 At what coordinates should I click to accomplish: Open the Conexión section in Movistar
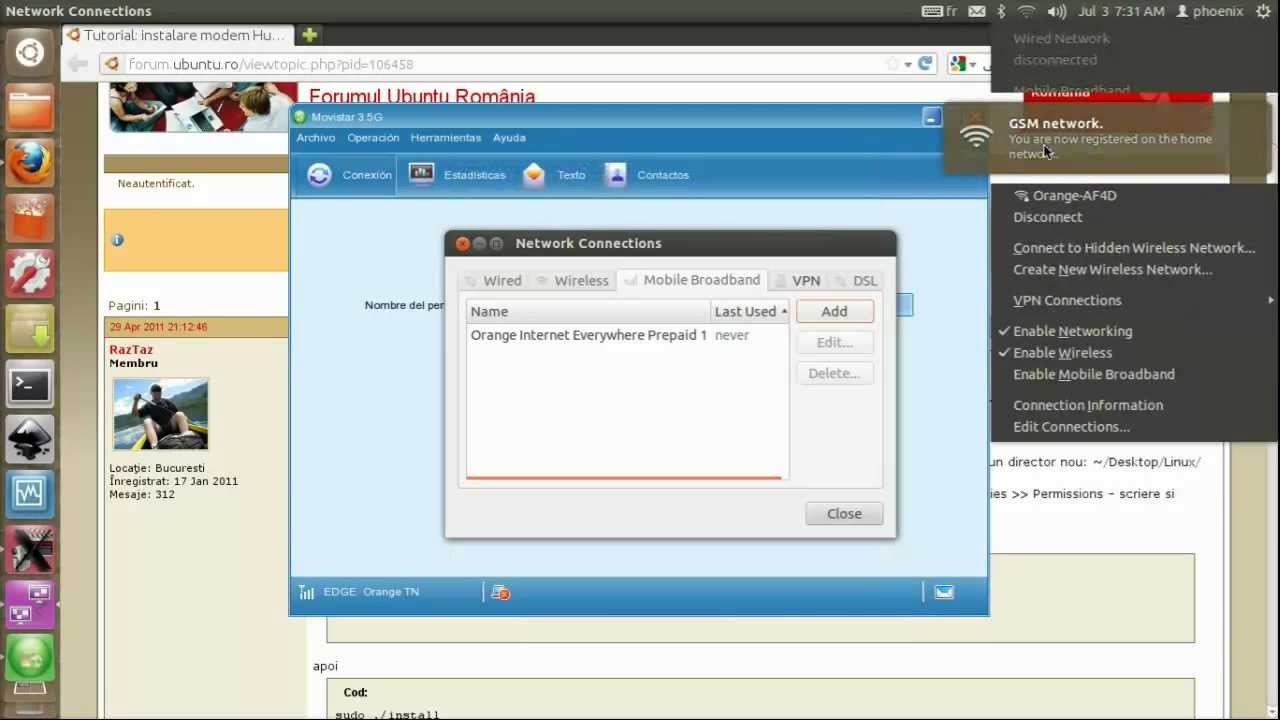[x=349, y=175]
